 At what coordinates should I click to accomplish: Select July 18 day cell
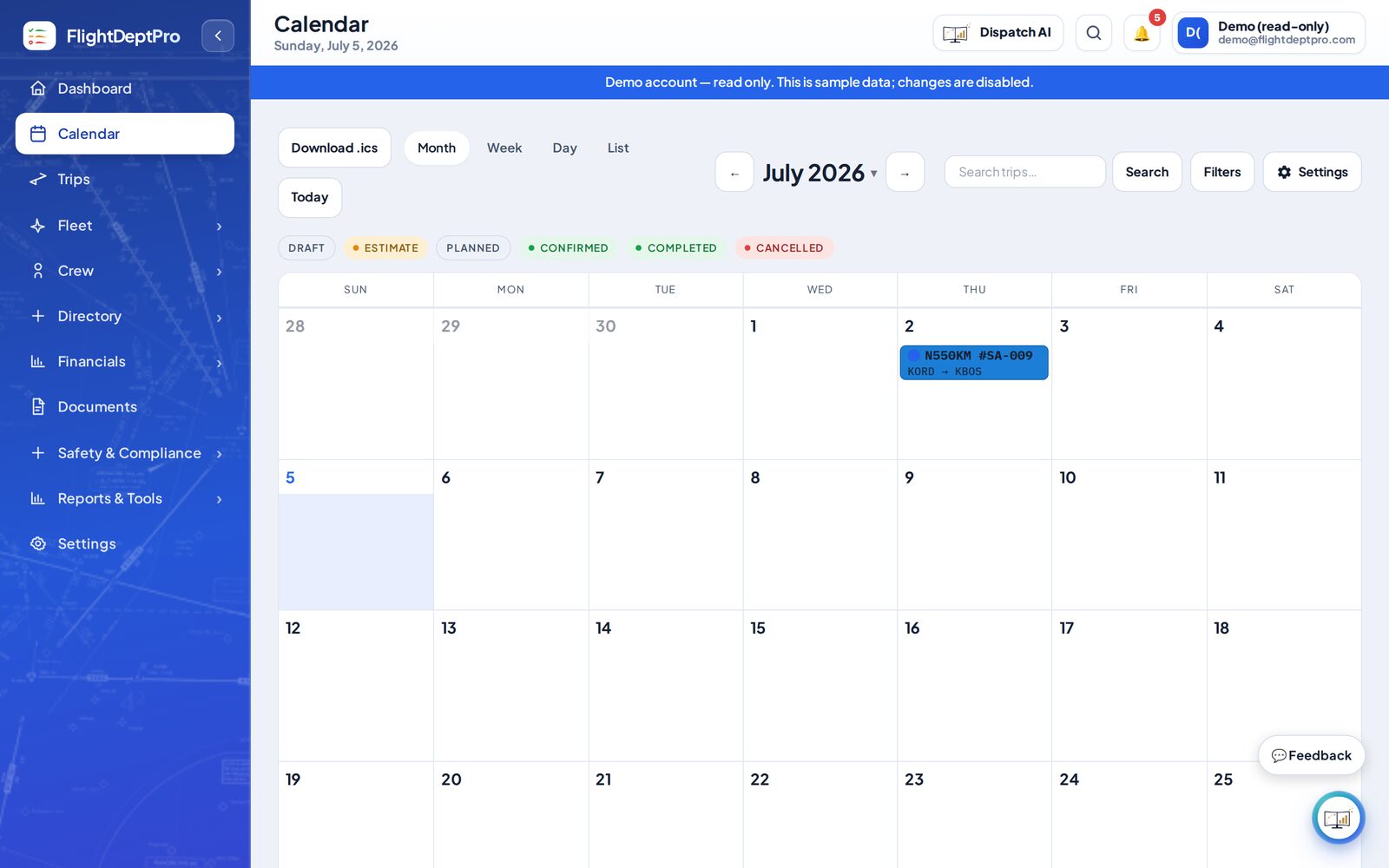tap(1283, 686)
